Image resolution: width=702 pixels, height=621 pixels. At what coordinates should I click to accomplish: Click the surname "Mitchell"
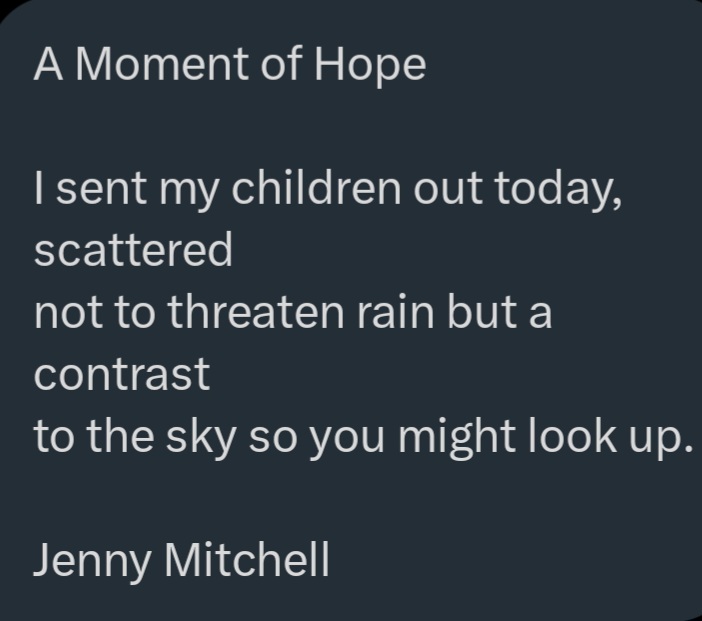click(x=247, y=560)
